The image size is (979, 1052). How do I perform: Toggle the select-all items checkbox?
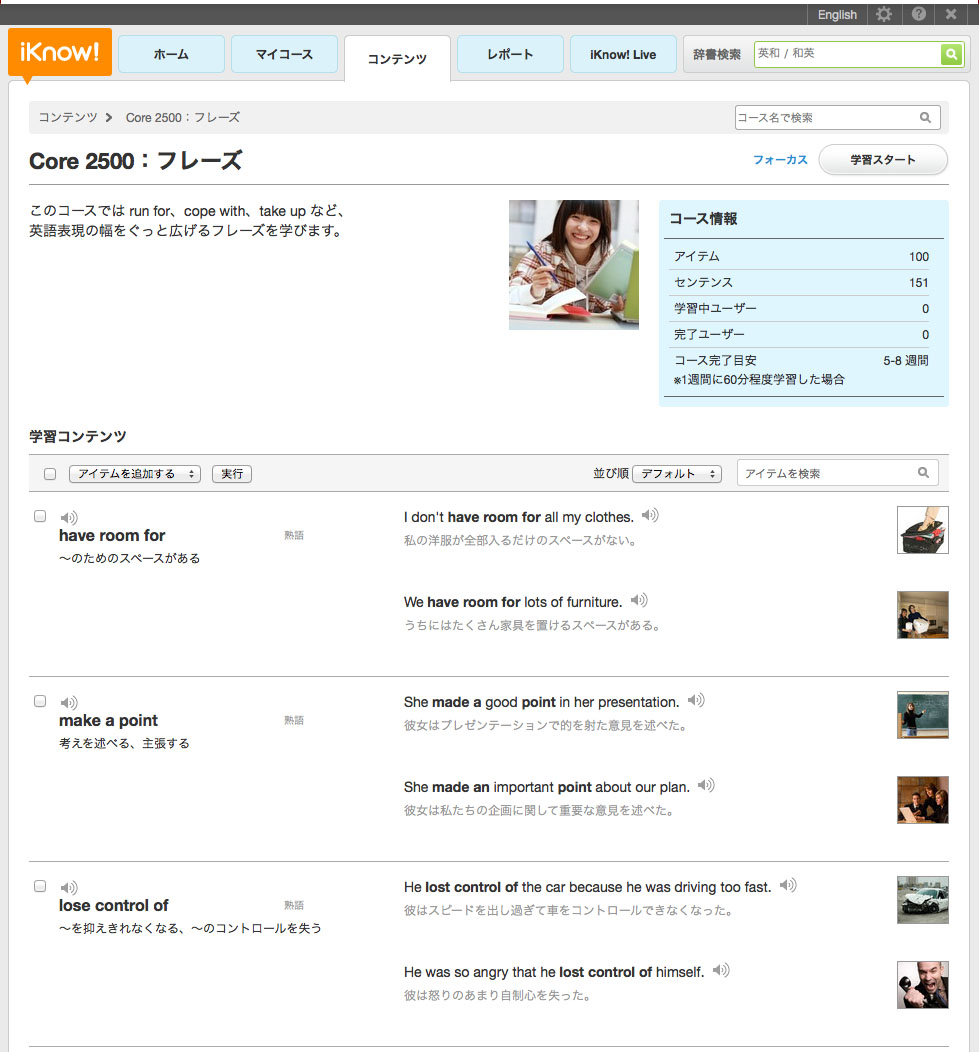tap(50, 474)
